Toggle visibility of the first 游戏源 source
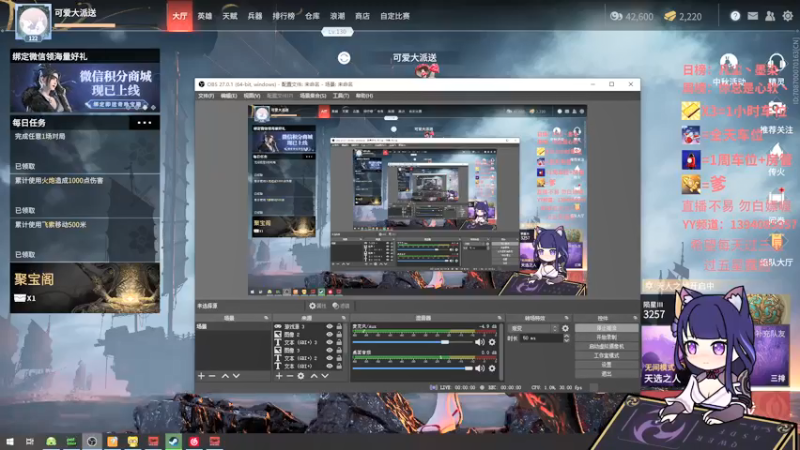800x450 pixels. tap(330, 327)
